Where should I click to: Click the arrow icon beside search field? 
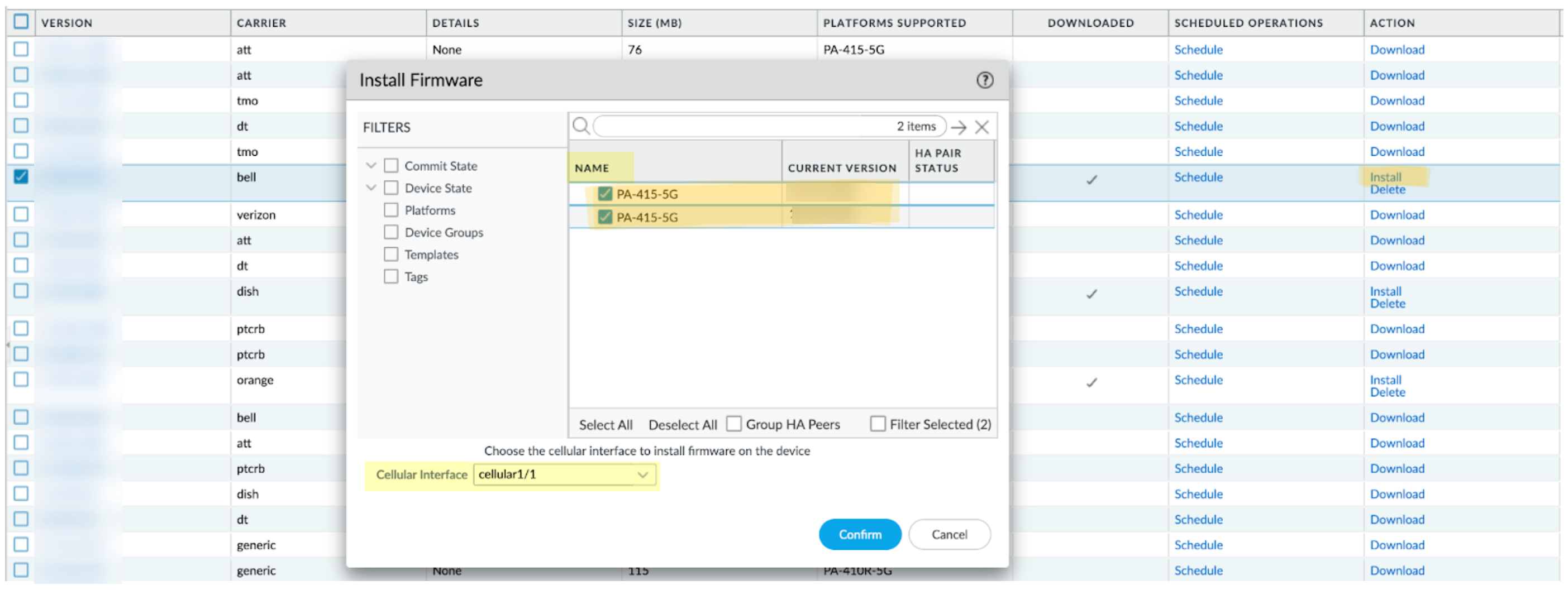tap(959, 127)
